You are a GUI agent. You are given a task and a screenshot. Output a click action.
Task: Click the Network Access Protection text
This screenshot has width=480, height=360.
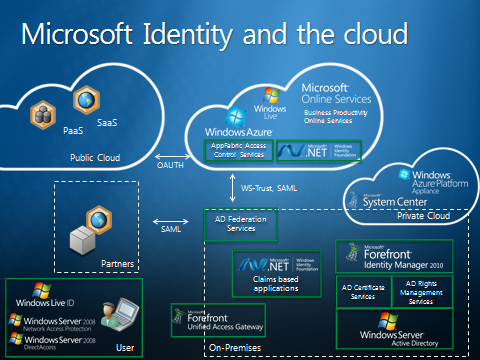[57, 329]
